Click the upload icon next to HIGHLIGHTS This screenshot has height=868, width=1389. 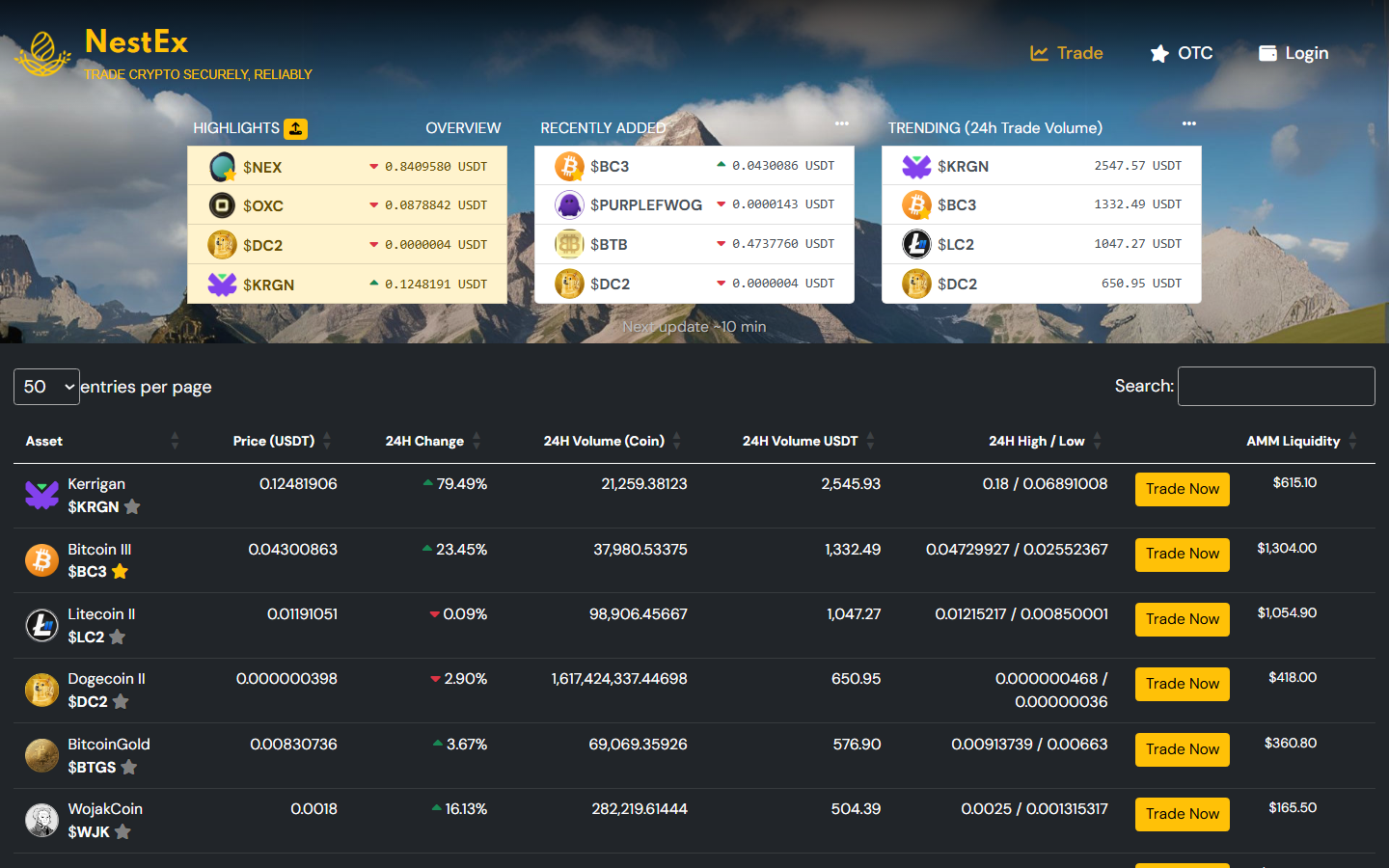(x=295, y=128)
